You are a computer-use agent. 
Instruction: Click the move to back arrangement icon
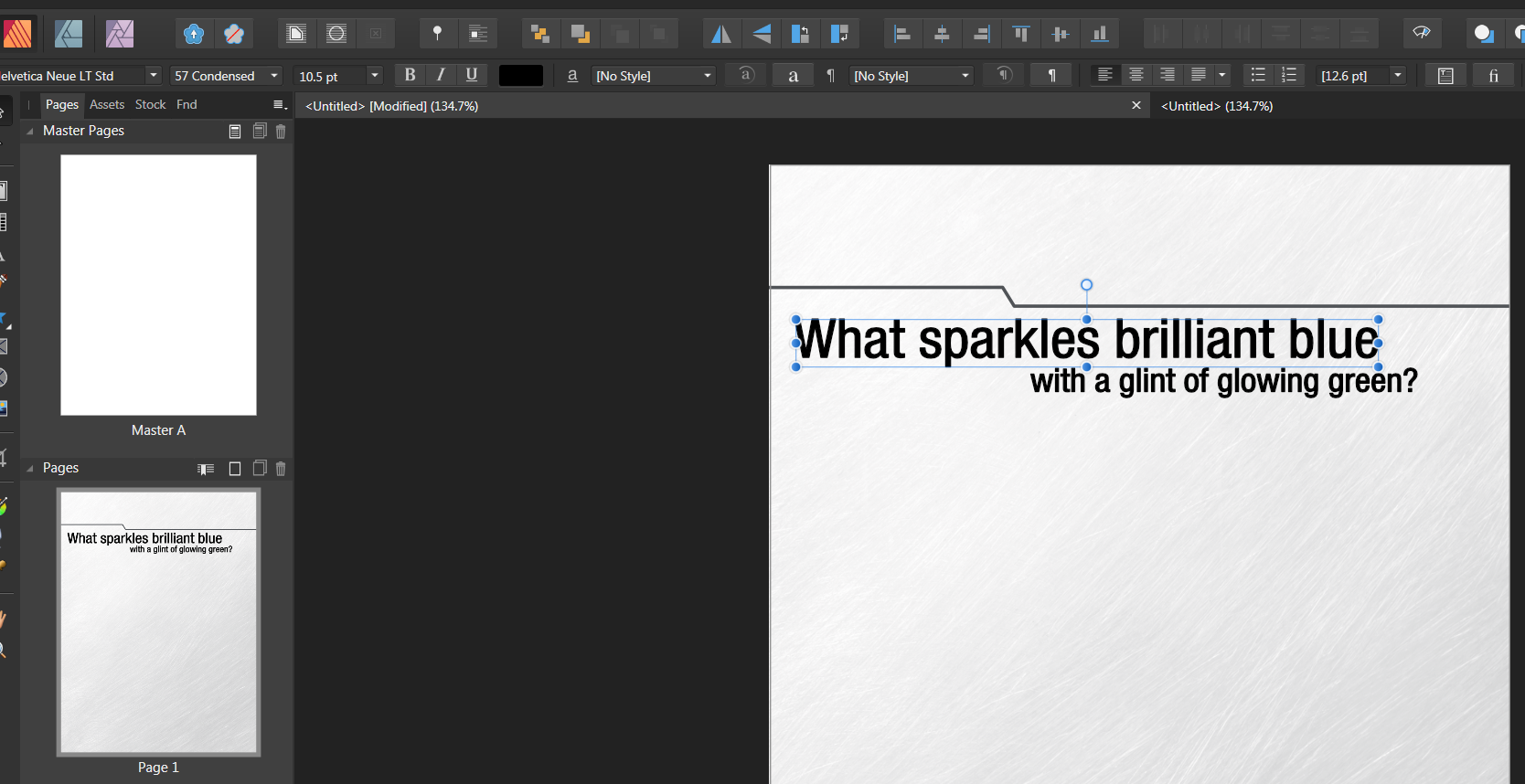(x=539, y=34)
